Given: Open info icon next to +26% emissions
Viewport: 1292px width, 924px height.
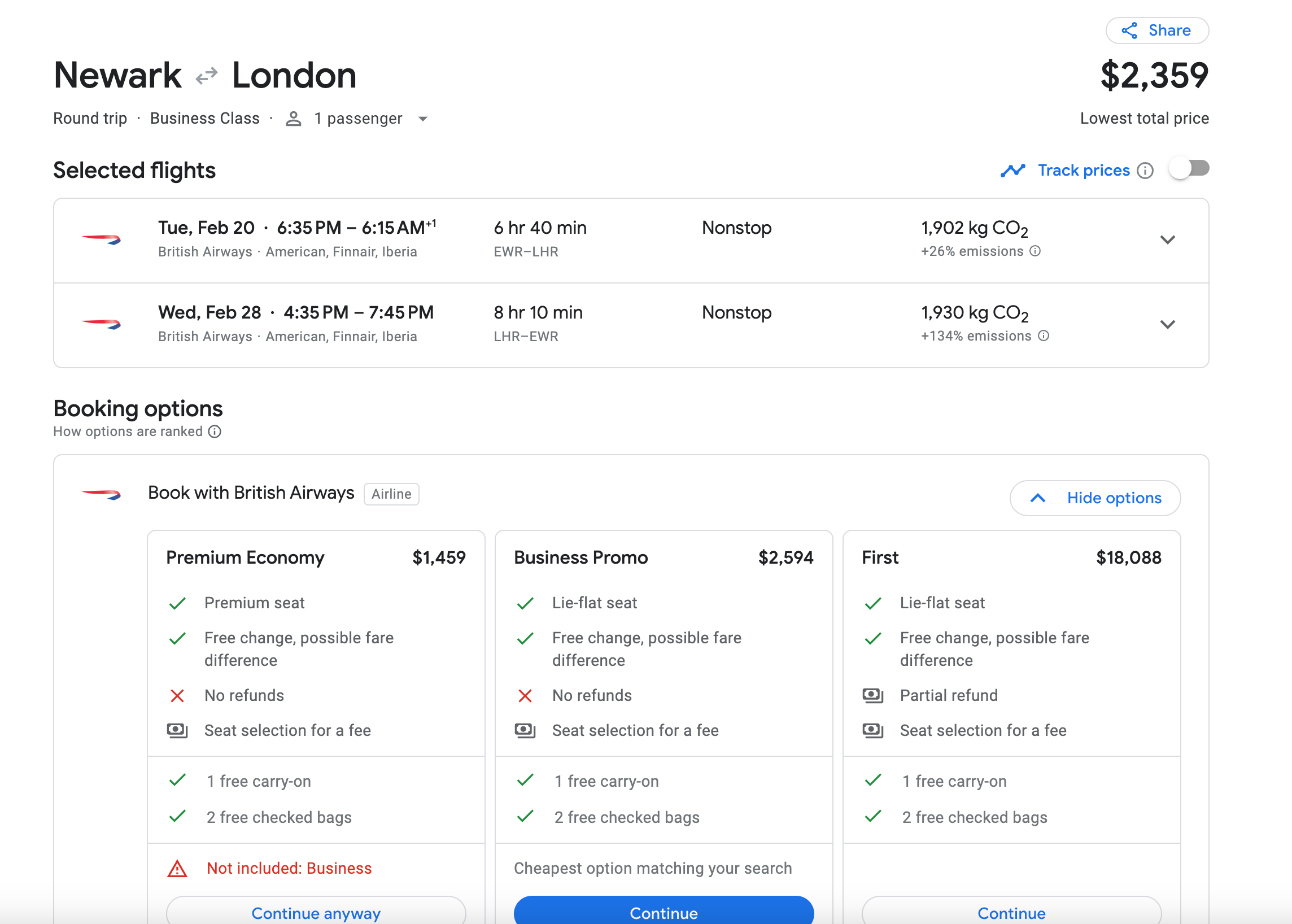Looking at the screenshot, I should point(1036,251).
